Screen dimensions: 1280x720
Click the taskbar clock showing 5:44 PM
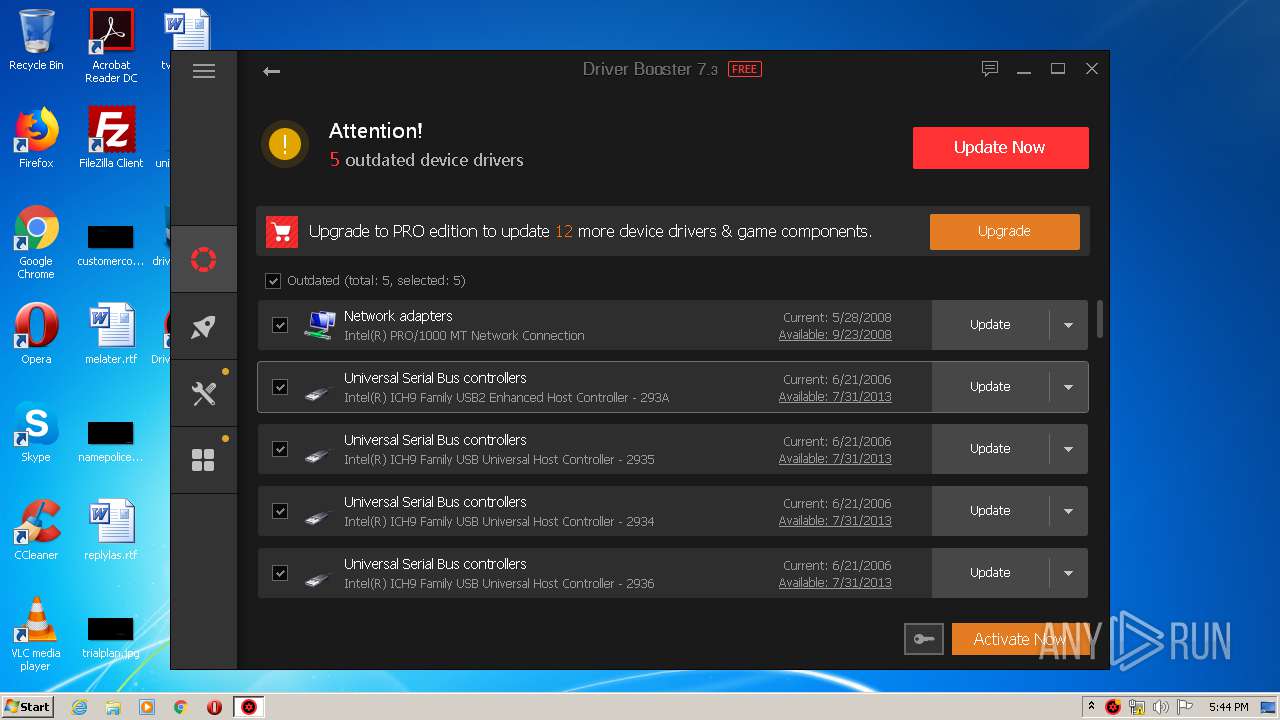[x=1228, y=707]
